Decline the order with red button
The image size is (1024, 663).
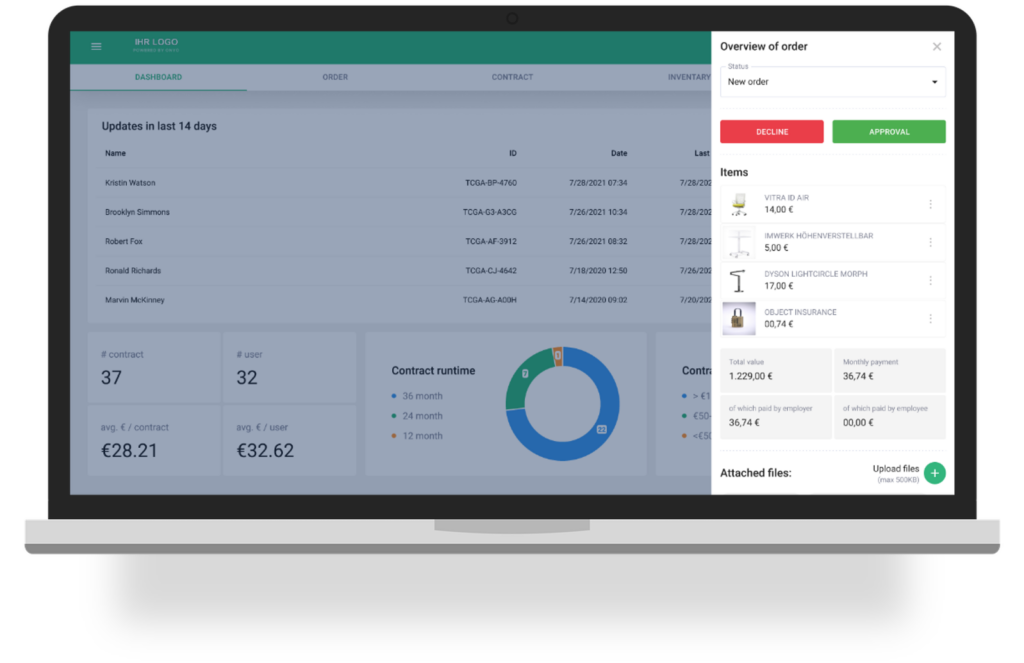[772, 132]
